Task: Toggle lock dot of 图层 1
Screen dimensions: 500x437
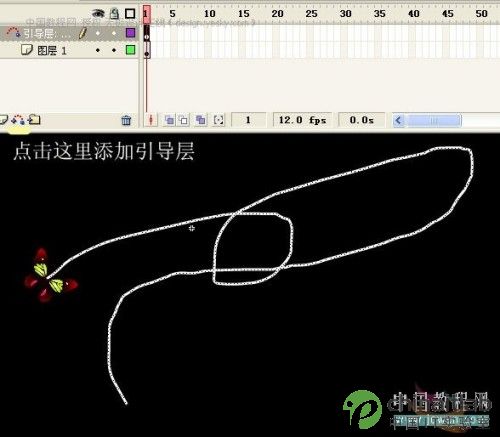Action: (114, 50)
